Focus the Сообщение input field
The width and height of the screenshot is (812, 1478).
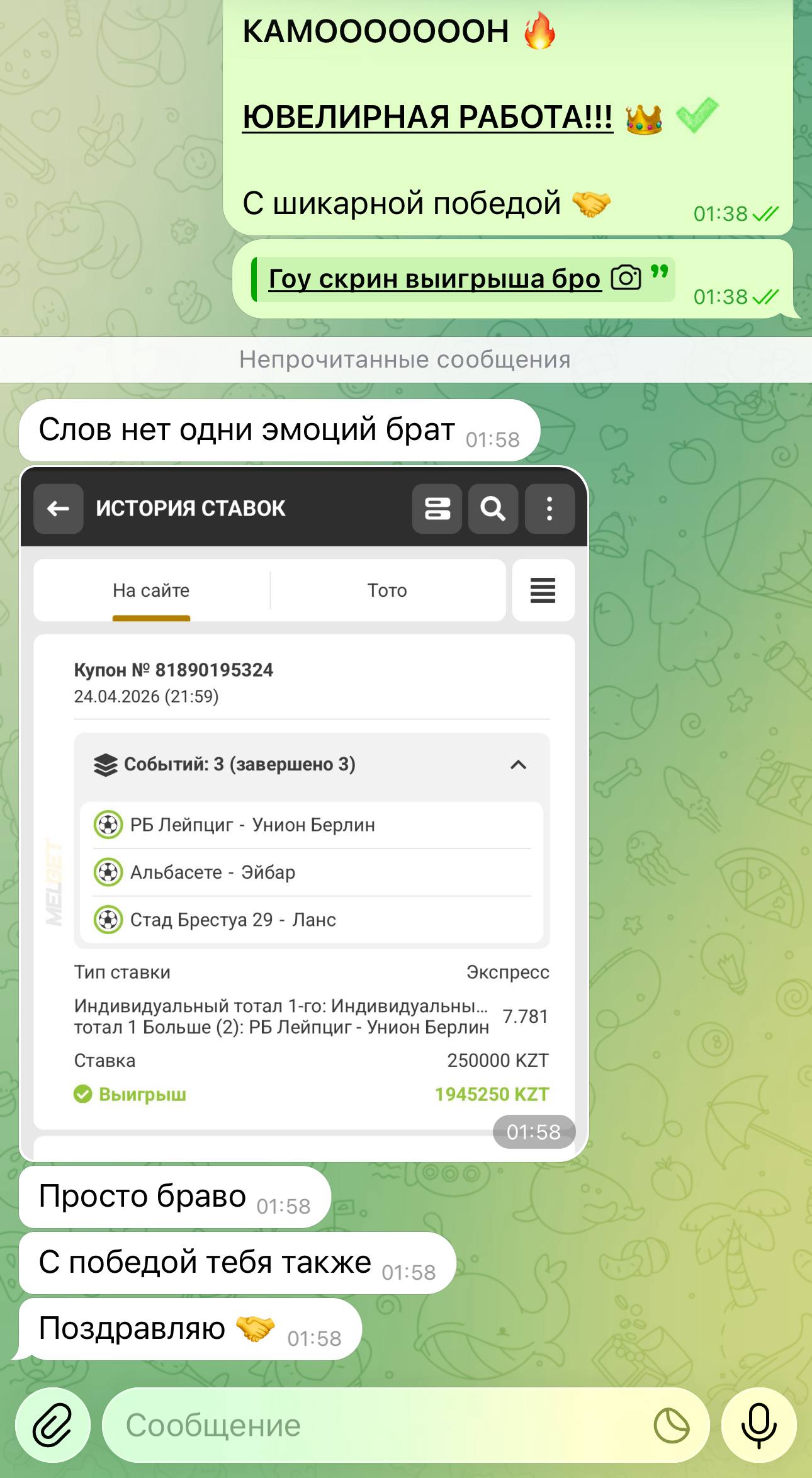tap(378, 1425)
